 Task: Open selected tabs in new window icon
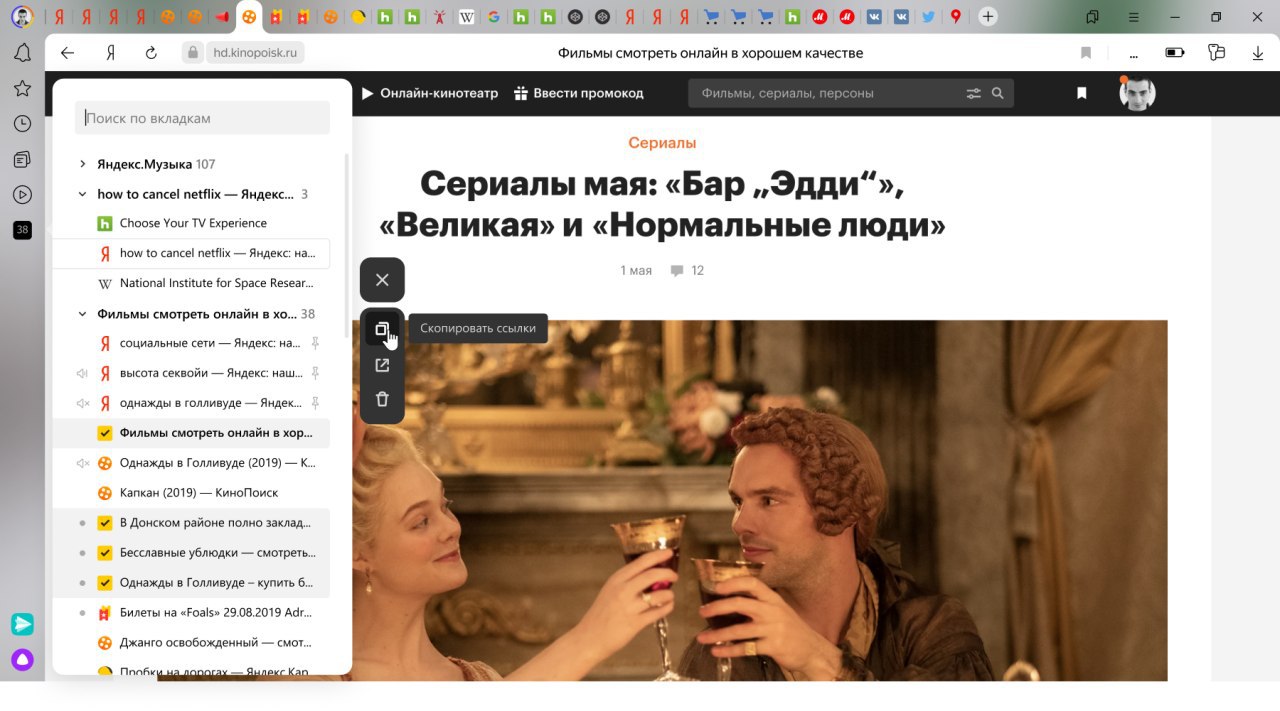point(382,365)
